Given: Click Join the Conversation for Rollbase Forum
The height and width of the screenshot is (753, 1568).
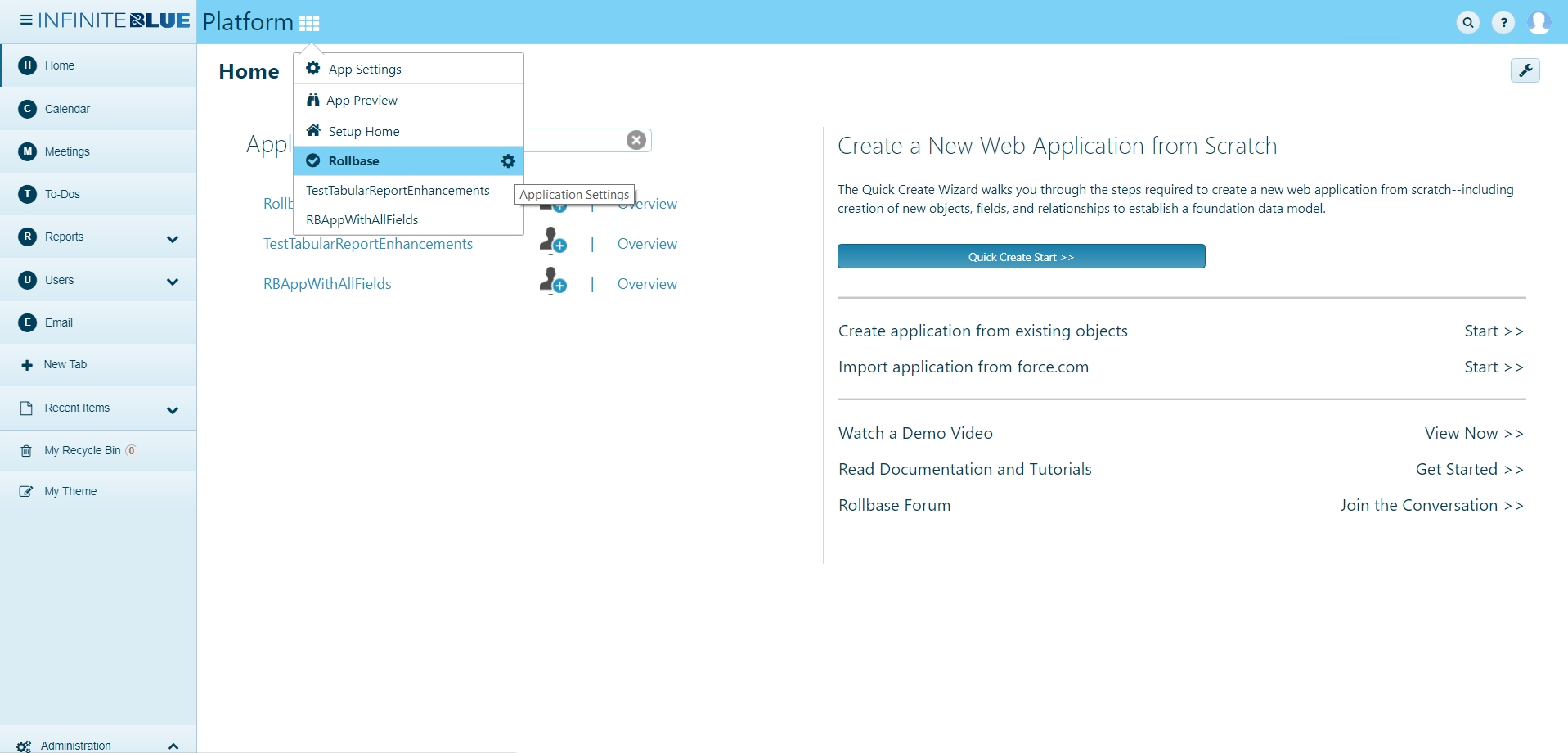Looking at the screenshot, I should coord(1431,506).
